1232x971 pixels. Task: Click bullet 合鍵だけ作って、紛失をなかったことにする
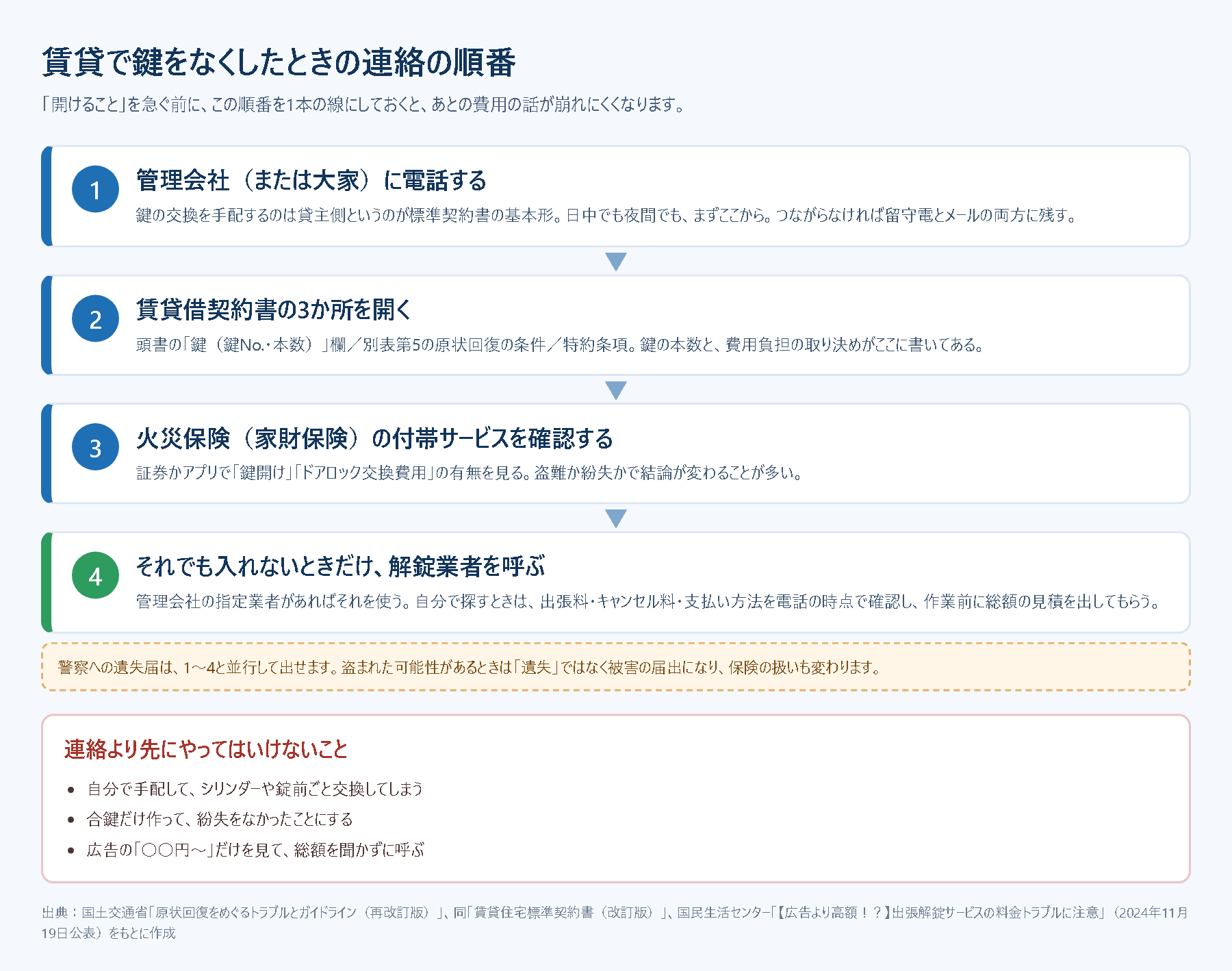click(x=220, y=819)
